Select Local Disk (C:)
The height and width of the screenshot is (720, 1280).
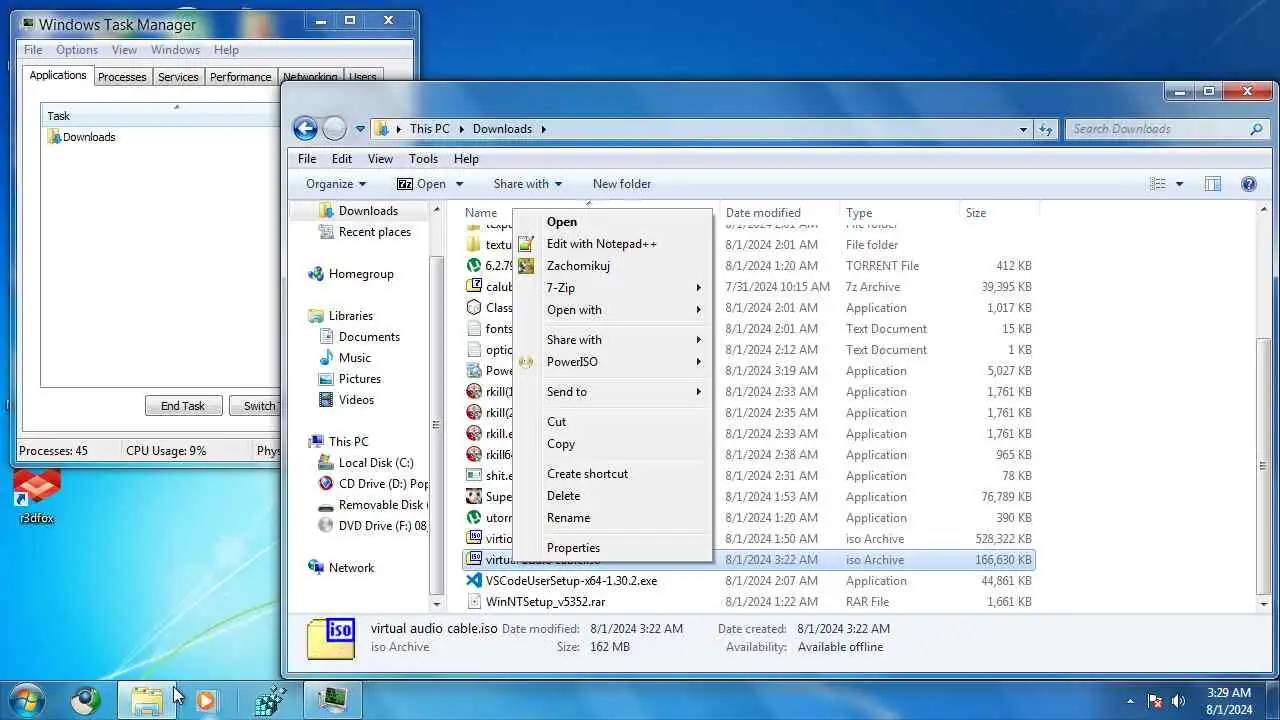pyautogui.click(x=376, y=463)
